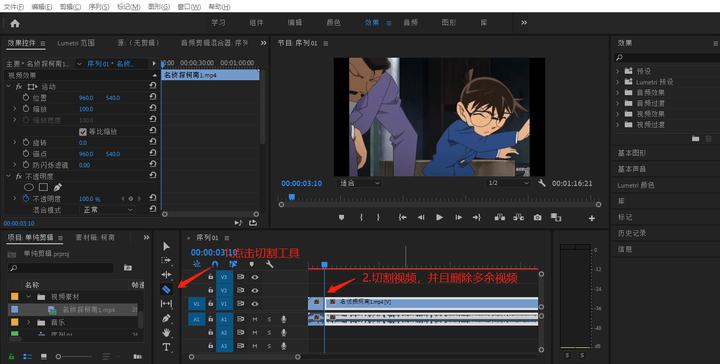Open the 基本图形 panel
Screen dimensions: 720x364
coord(632,153)
